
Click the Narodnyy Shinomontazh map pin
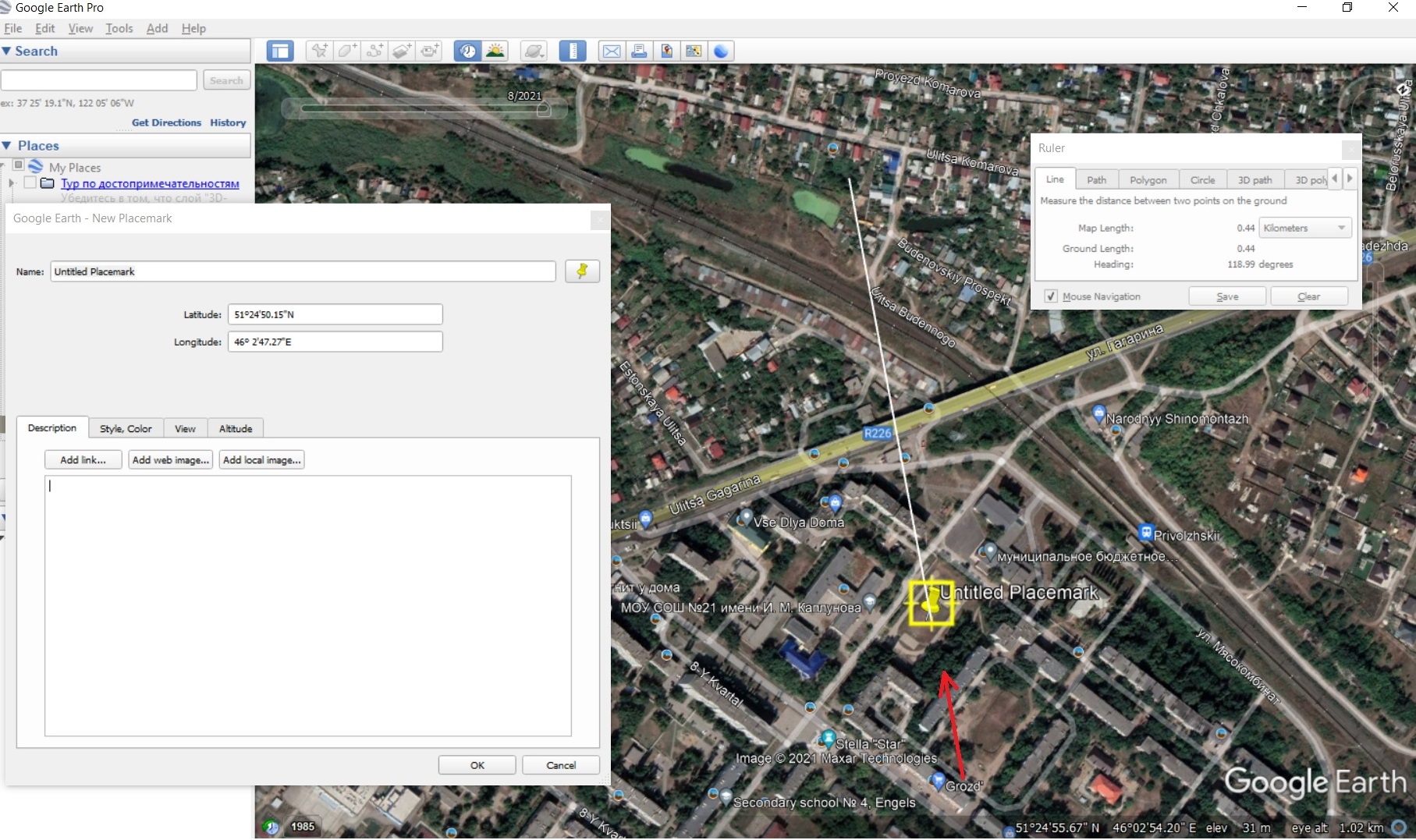pos(1099,413)
